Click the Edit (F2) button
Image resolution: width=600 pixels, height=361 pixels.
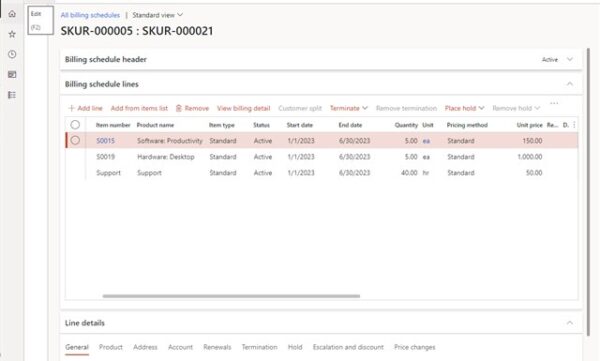[x=40, y=20]
